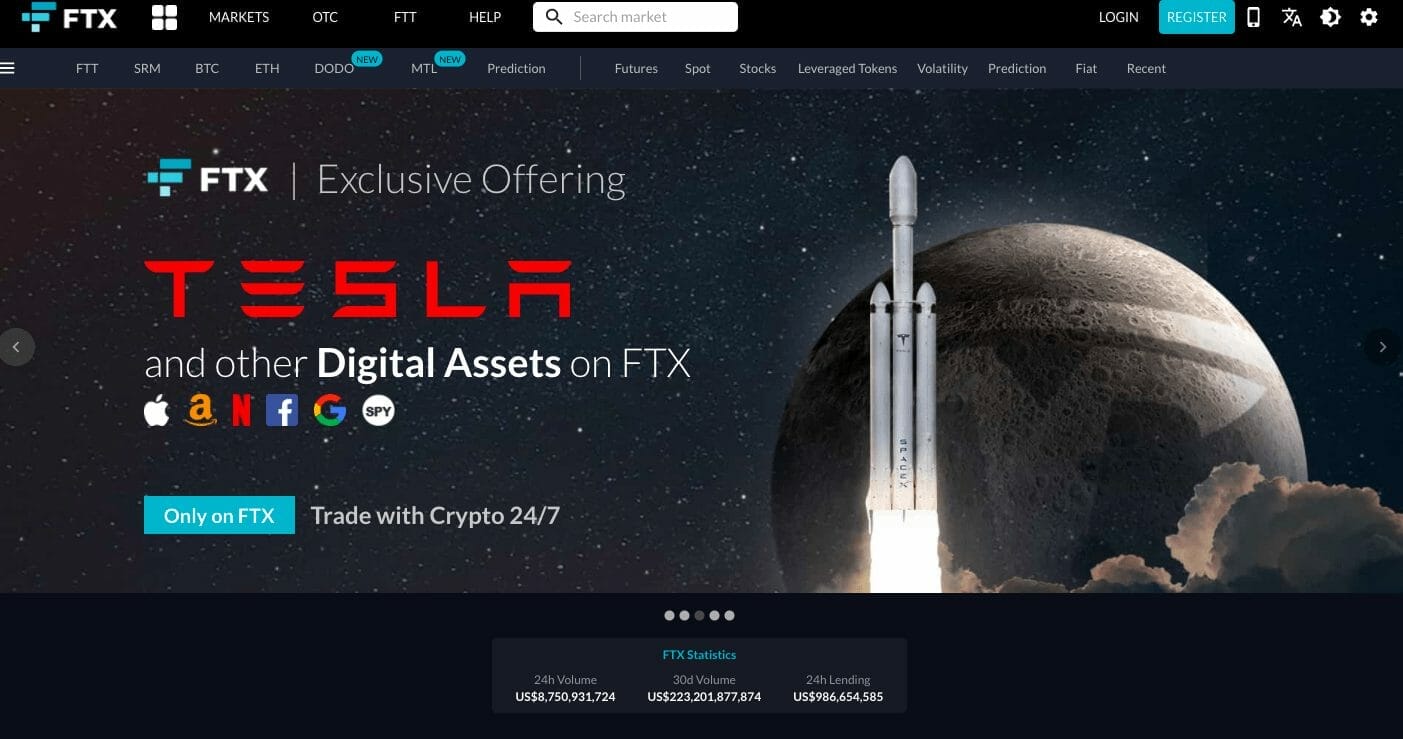The width and height of the screenshot is (1403, 739).
Task: Open the language translation icon
Action: pos(1291,17)
